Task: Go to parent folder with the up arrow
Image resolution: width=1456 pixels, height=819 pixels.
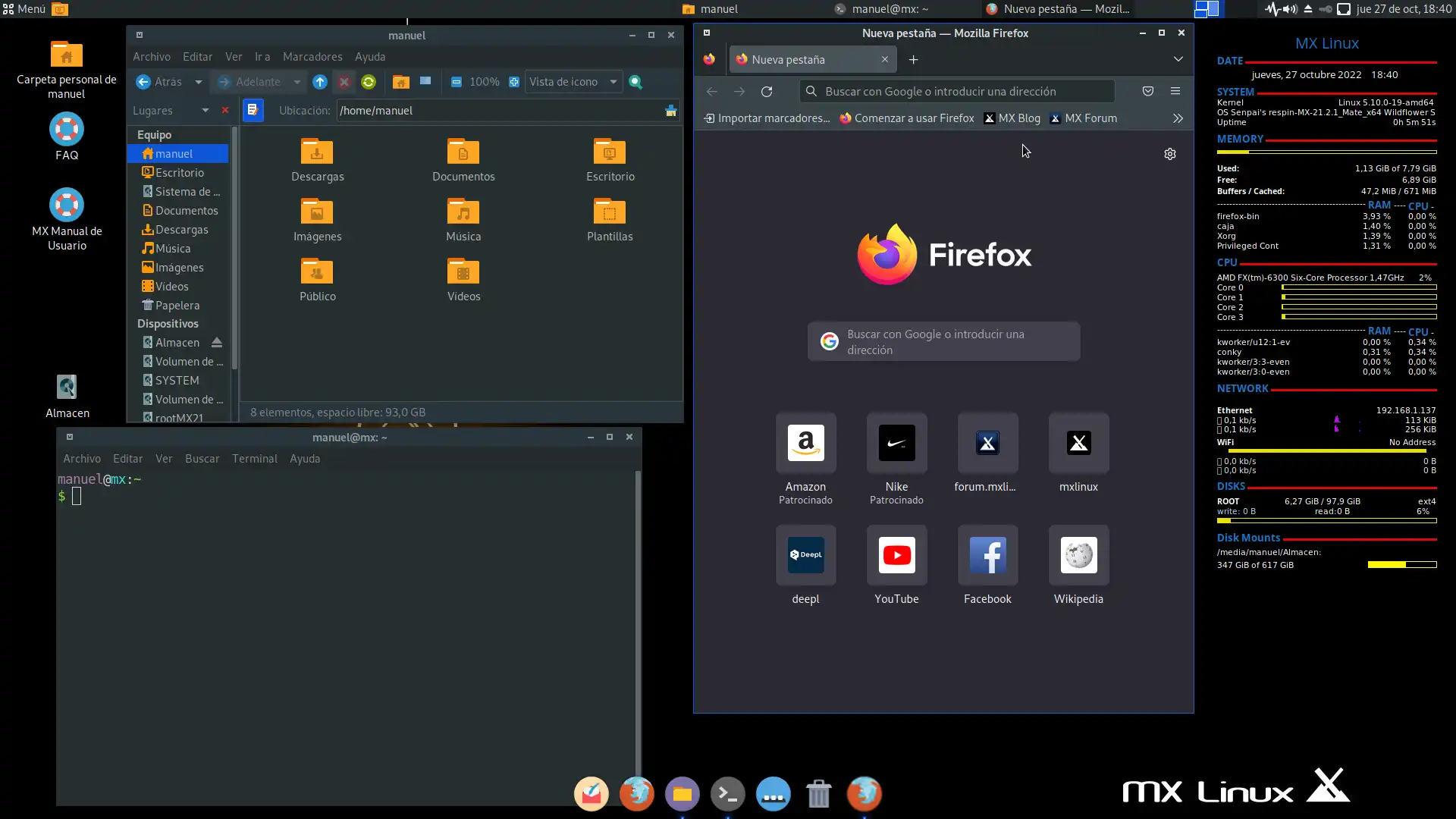Action: pos(320,82)
